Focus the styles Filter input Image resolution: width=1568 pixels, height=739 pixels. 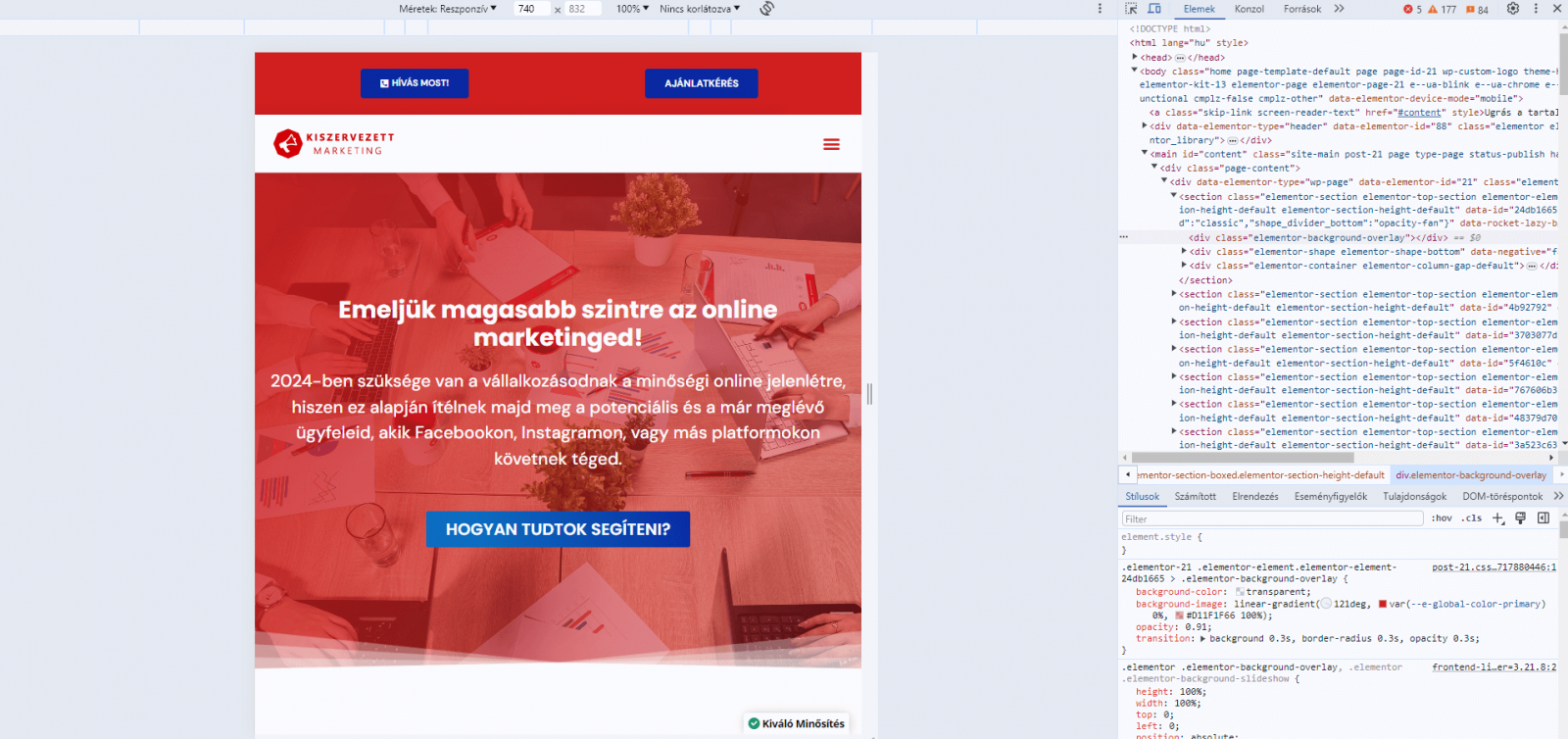tap(1272, 518)
